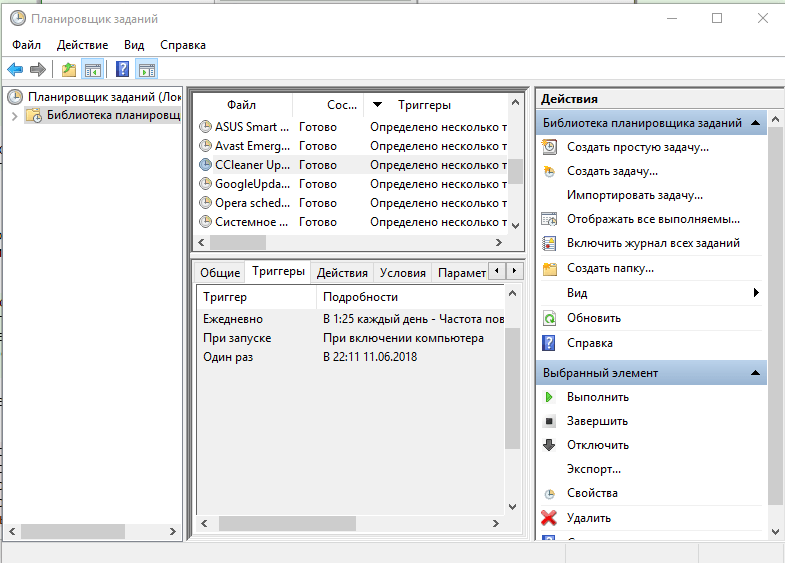Click the Создать папку folder icon

pyautogui.click(x=550, y=269)
